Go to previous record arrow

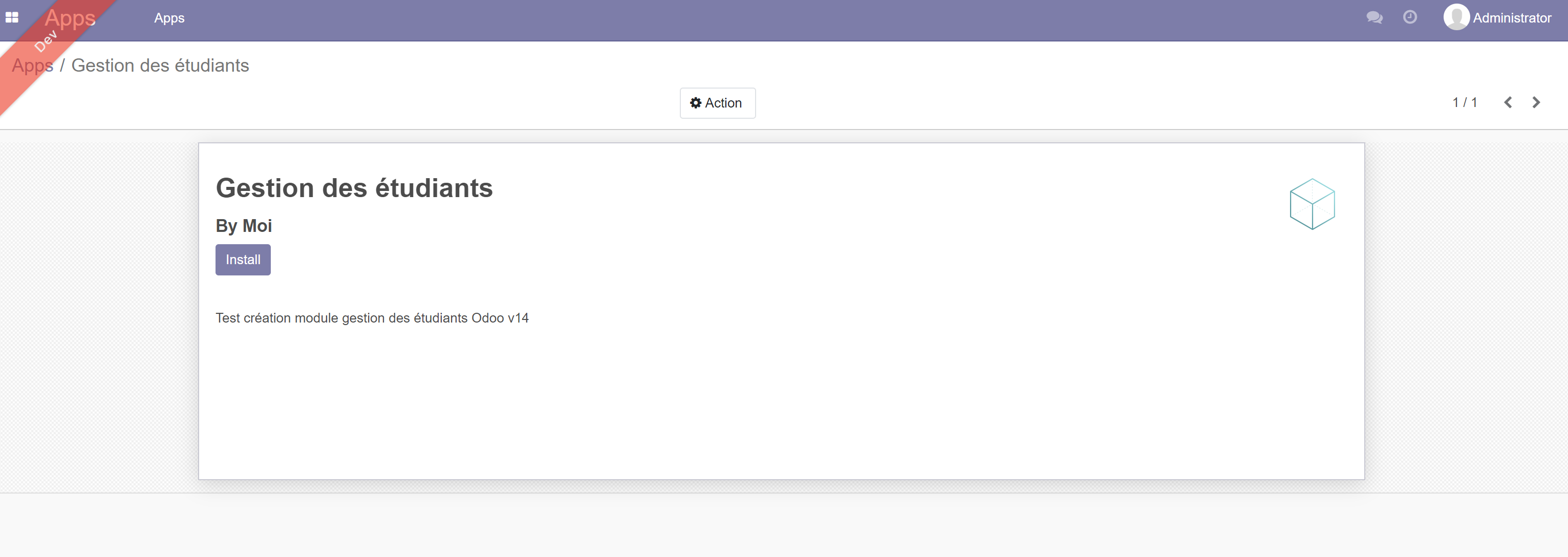(1508, 102)
